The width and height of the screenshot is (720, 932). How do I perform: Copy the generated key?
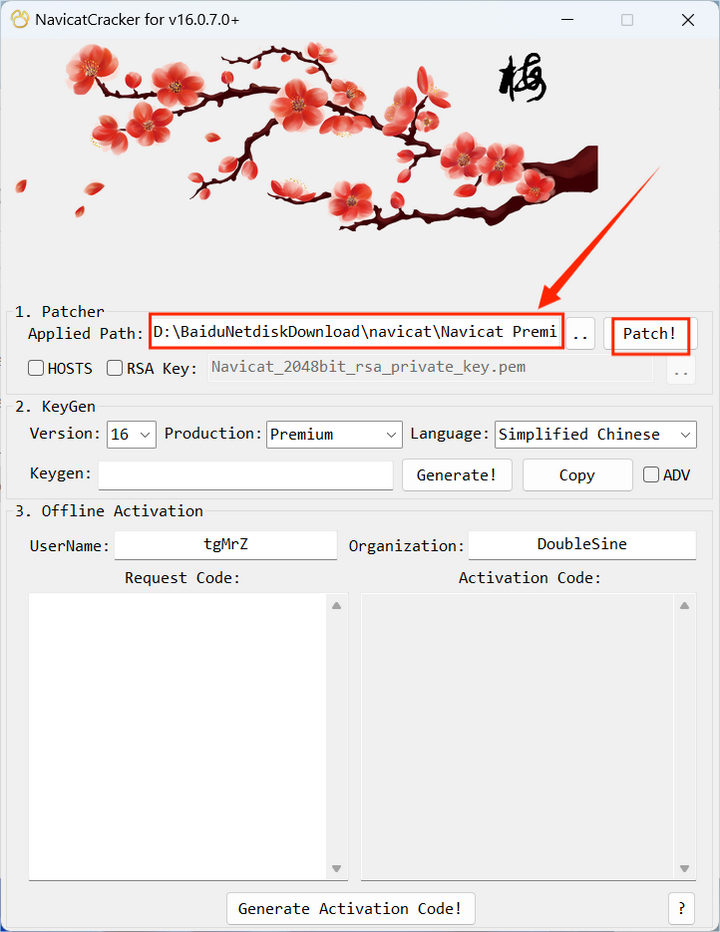(x=577, y=475)
